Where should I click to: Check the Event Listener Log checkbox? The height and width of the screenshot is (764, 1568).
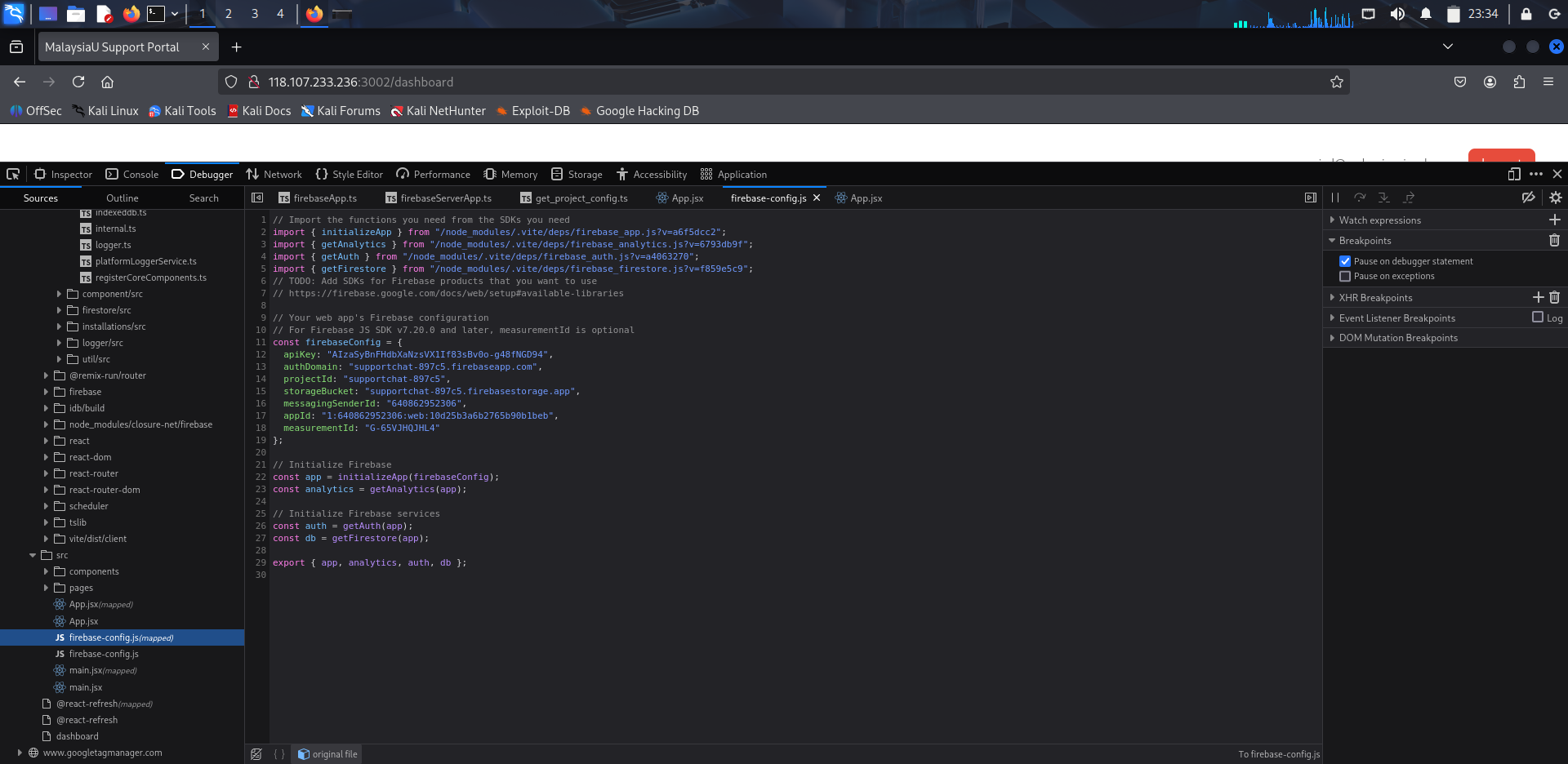point(1538,318)
